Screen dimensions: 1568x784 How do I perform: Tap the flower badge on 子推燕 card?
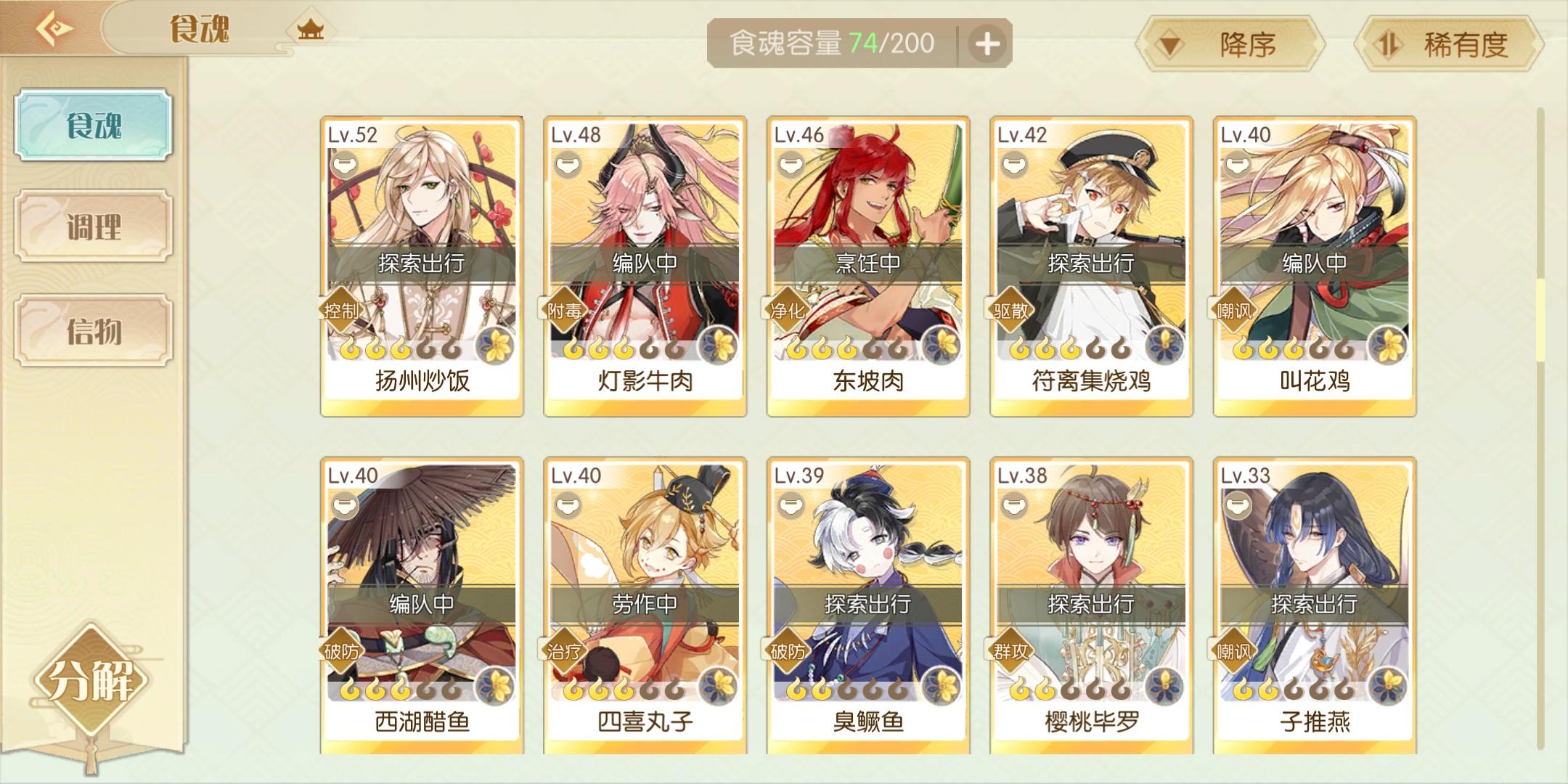point(1388,685)
